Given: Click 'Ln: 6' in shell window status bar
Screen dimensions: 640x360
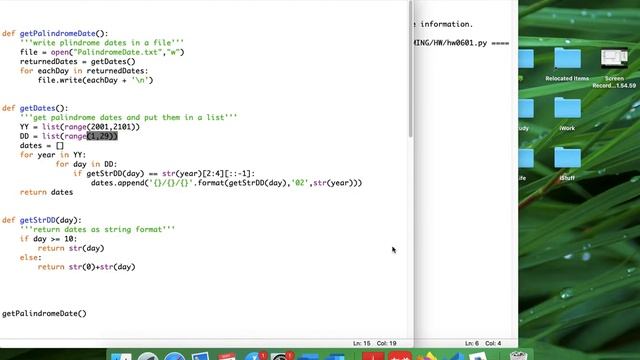Looking at the screenshot, I should pyautogui.click(x=472, y=344).
